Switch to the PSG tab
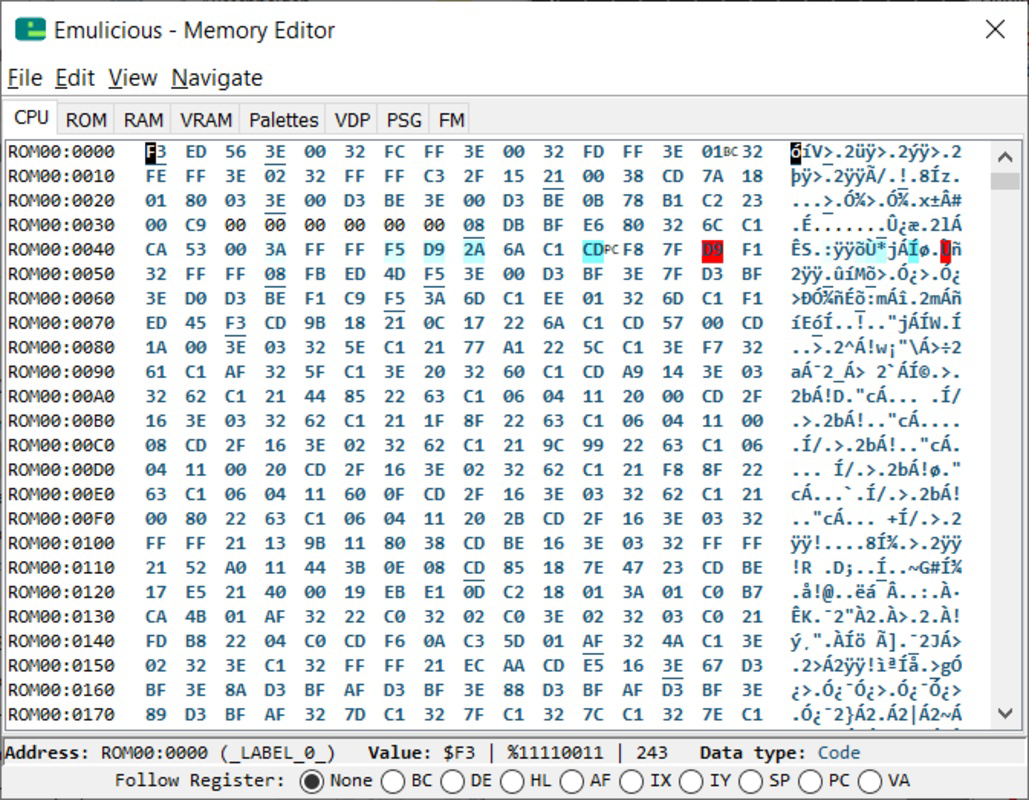 [404, 120]
